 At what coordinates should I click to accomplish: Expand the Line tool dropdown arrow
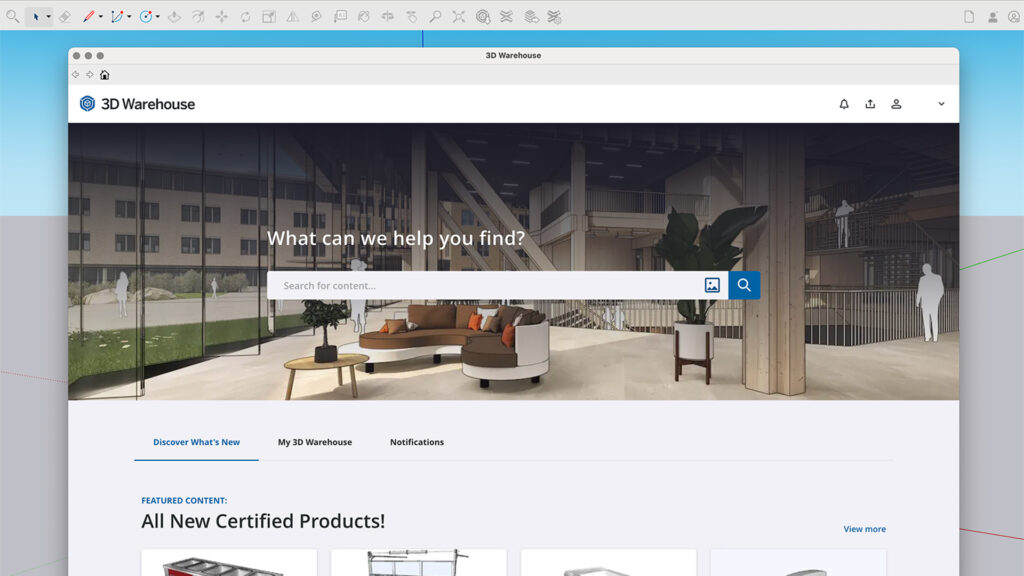101,17
